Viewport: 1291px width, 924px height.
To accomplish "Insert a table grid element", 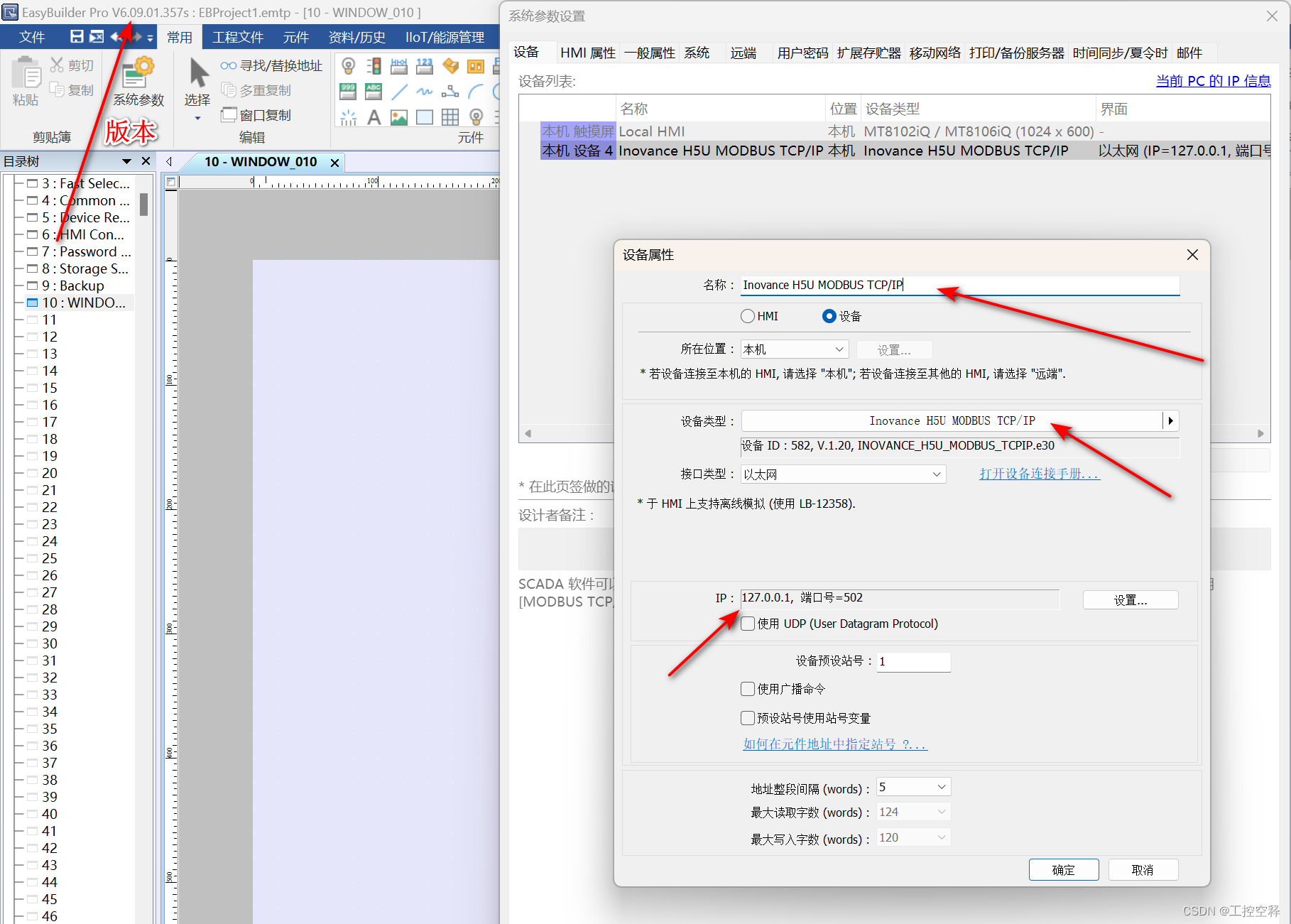I will pyautogui.click(x=450, y=116).
